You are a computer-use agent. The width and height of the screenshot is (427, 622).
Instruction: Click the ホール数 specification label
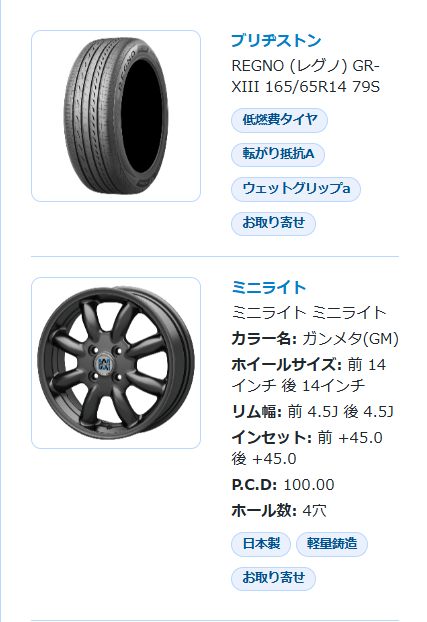coord(264,511)
